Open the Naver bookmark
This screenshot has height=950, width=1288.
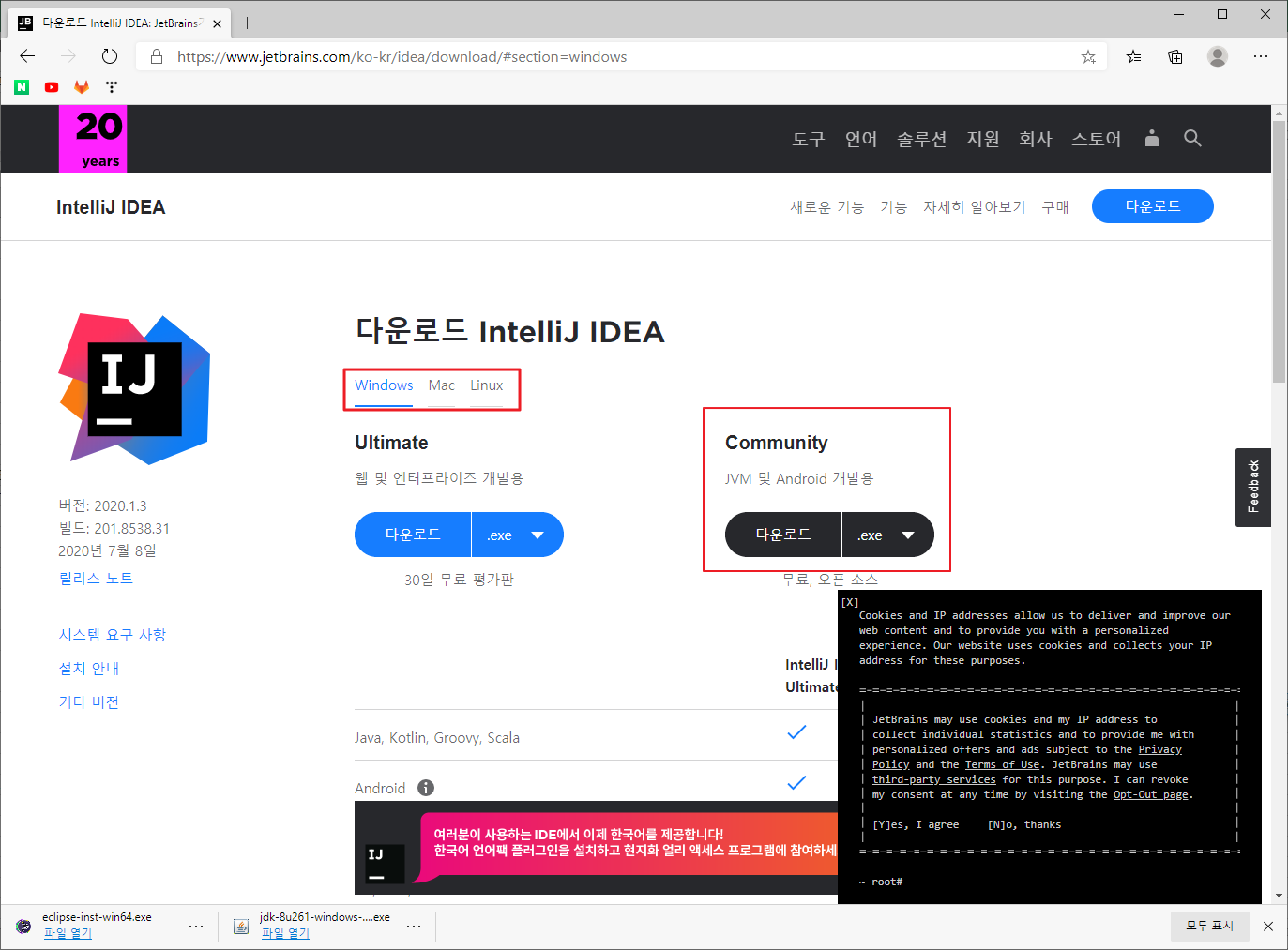click(22, 87)
